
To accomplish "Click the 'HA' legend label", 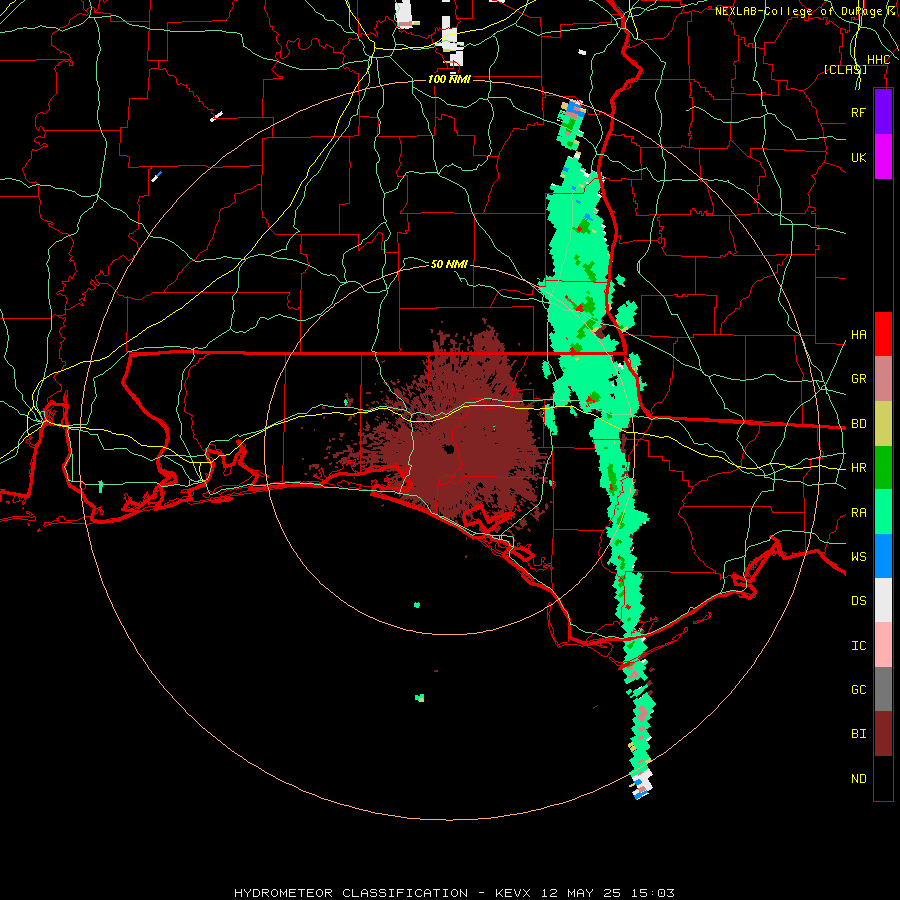I will pyautogui.click(x=858, y=335).
